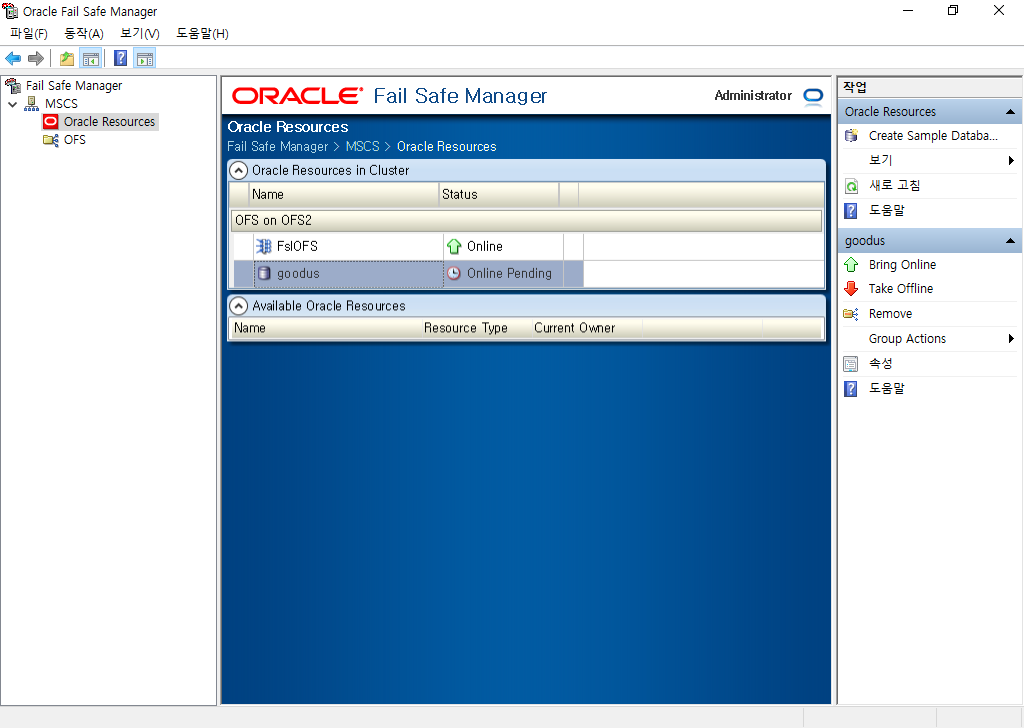Click the goodus database cylinder icon
The image size is (1024, 728).
click(264, 273)
